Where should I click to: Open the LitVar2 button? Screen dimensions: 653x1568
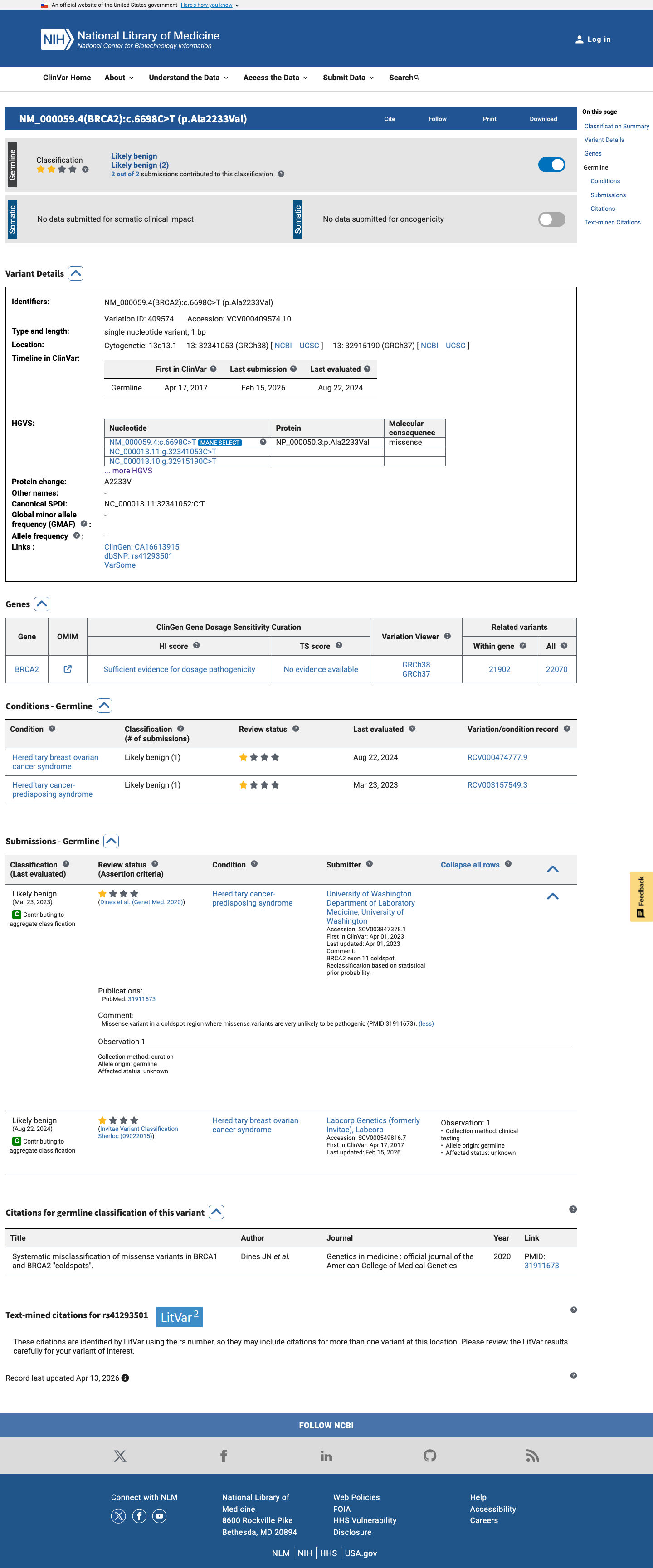tap(180, 1318)
